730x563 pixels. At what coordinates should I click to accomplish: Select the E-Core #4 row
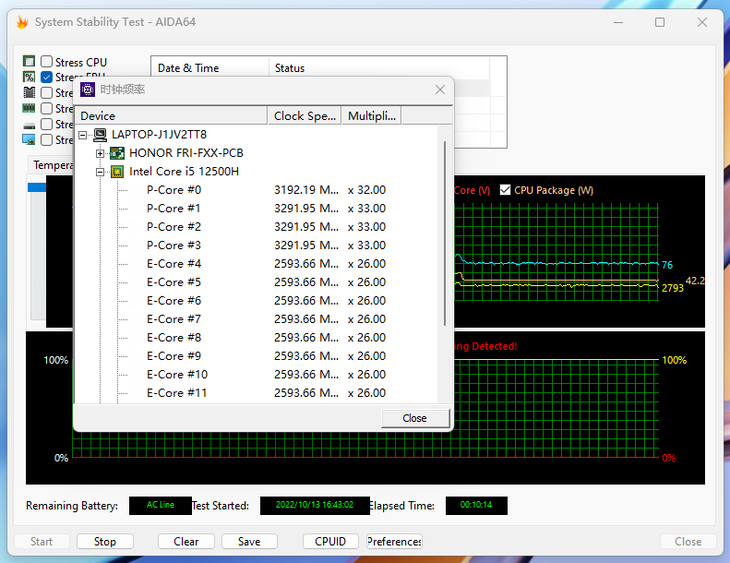[256, 264]
